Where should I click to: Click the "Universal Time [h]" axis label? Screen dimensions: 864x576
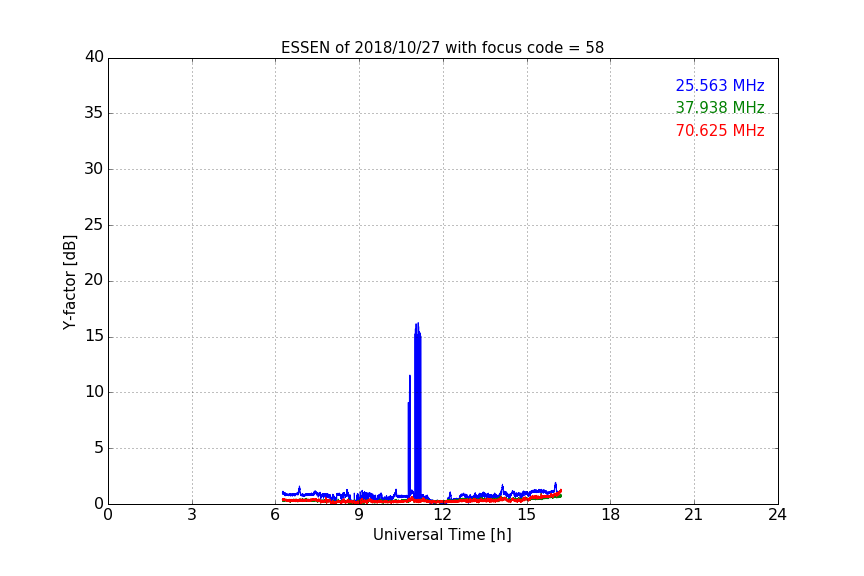(442, 535)
